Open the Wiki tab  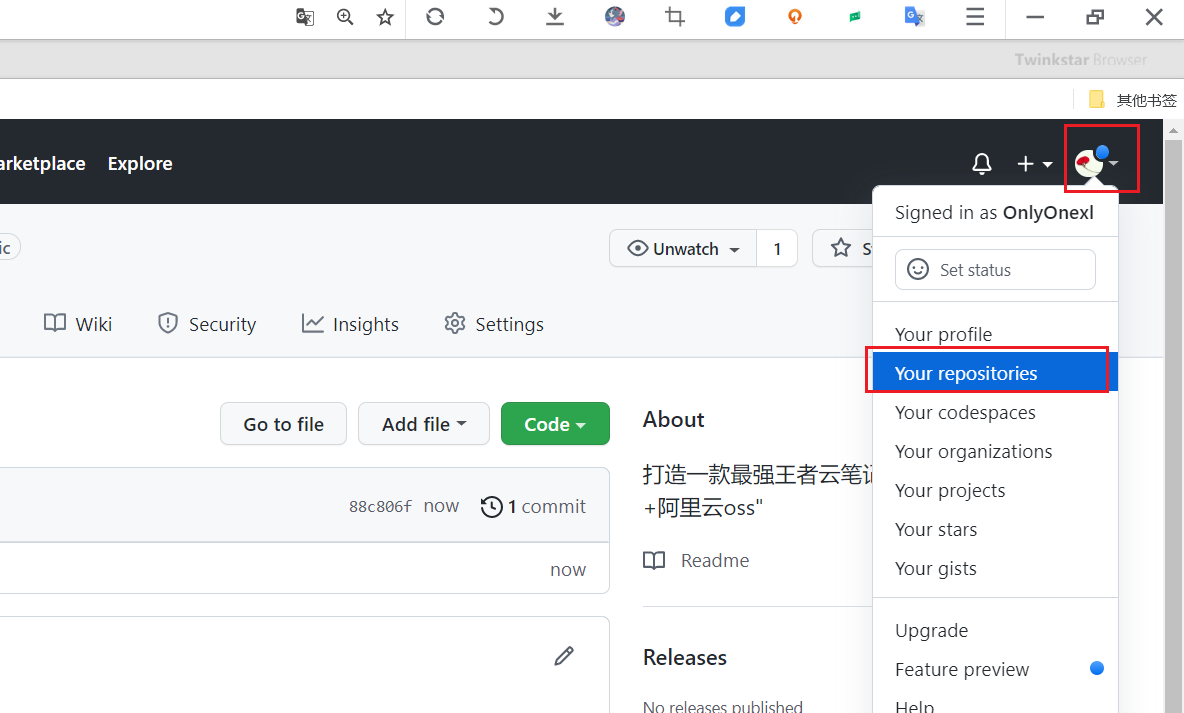pos(78,324)
